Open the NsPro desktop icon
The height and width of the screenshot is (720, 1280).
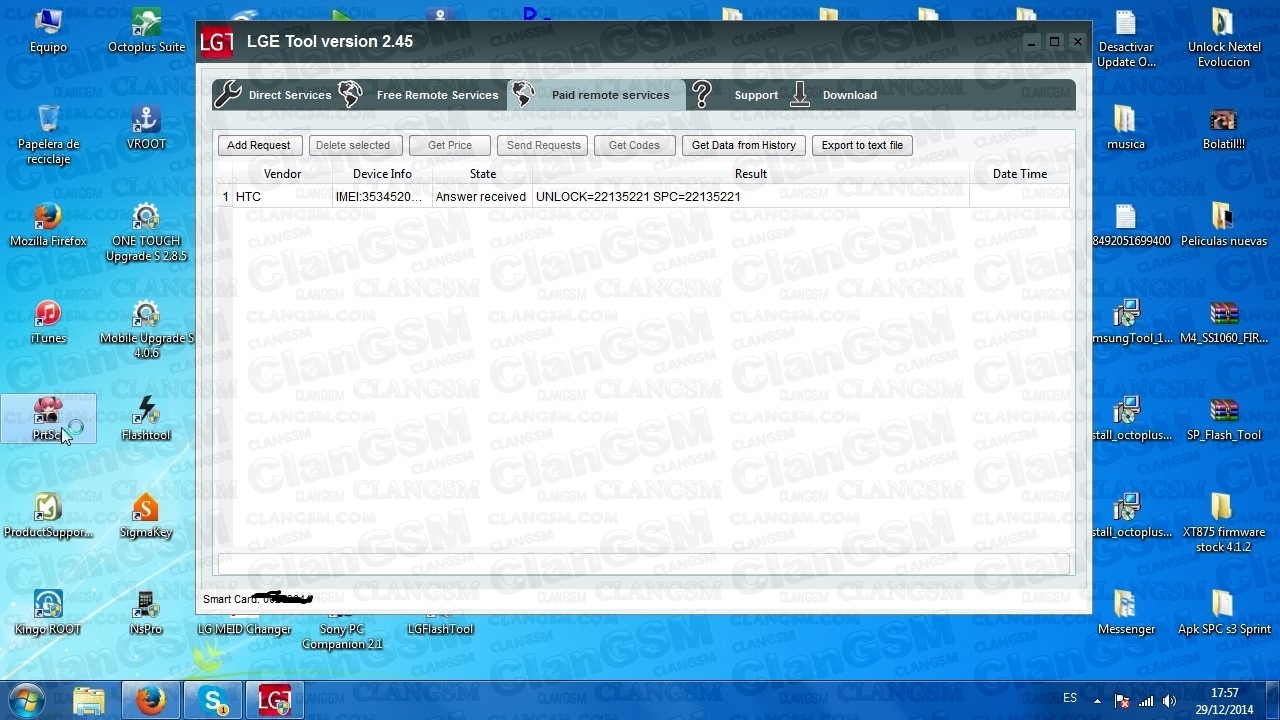pos(146,613)
